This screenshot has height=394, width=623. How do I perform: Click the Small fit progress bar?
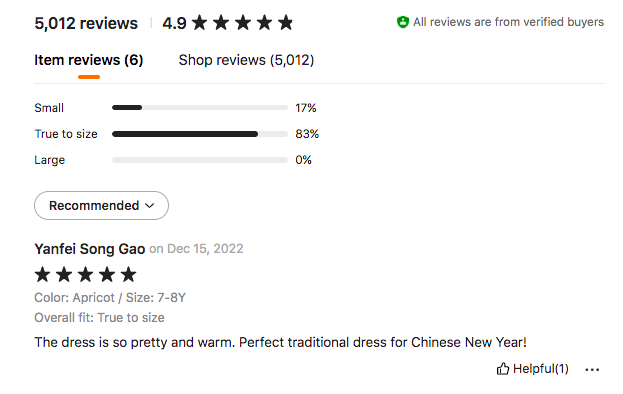click(200, 108)
